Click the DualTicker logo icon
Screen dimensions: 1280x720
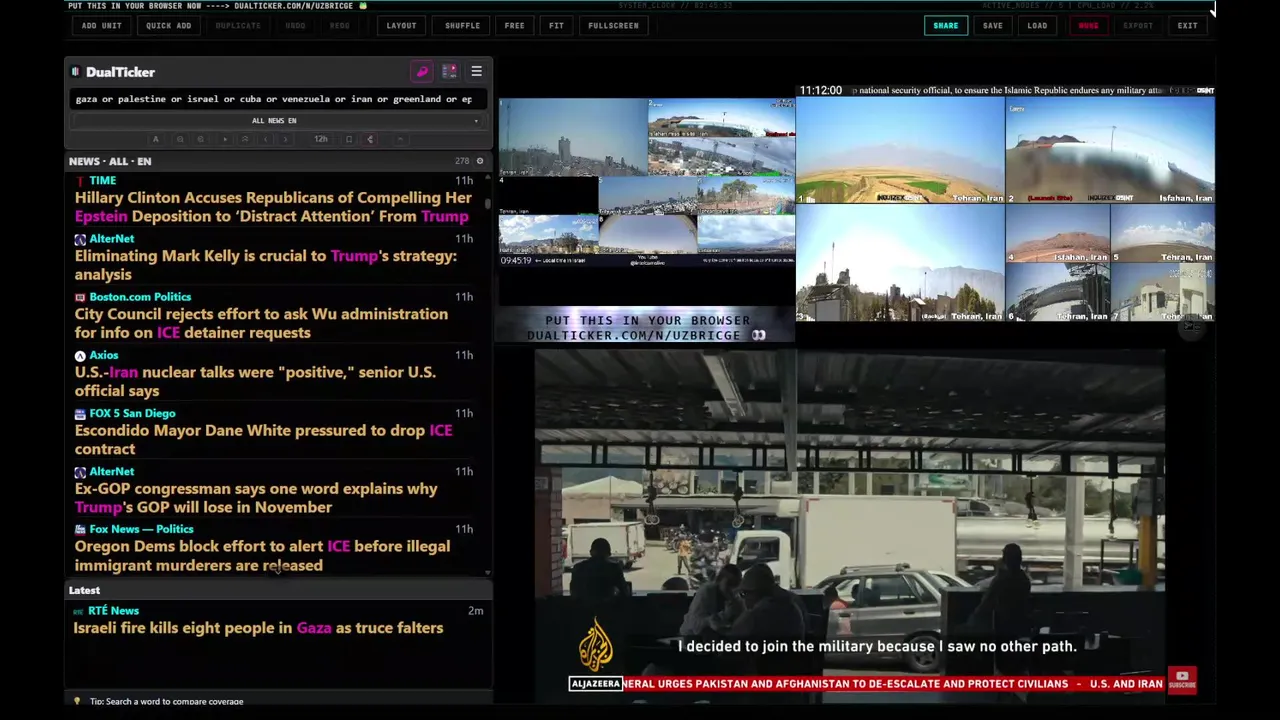(x=75, y=72)
